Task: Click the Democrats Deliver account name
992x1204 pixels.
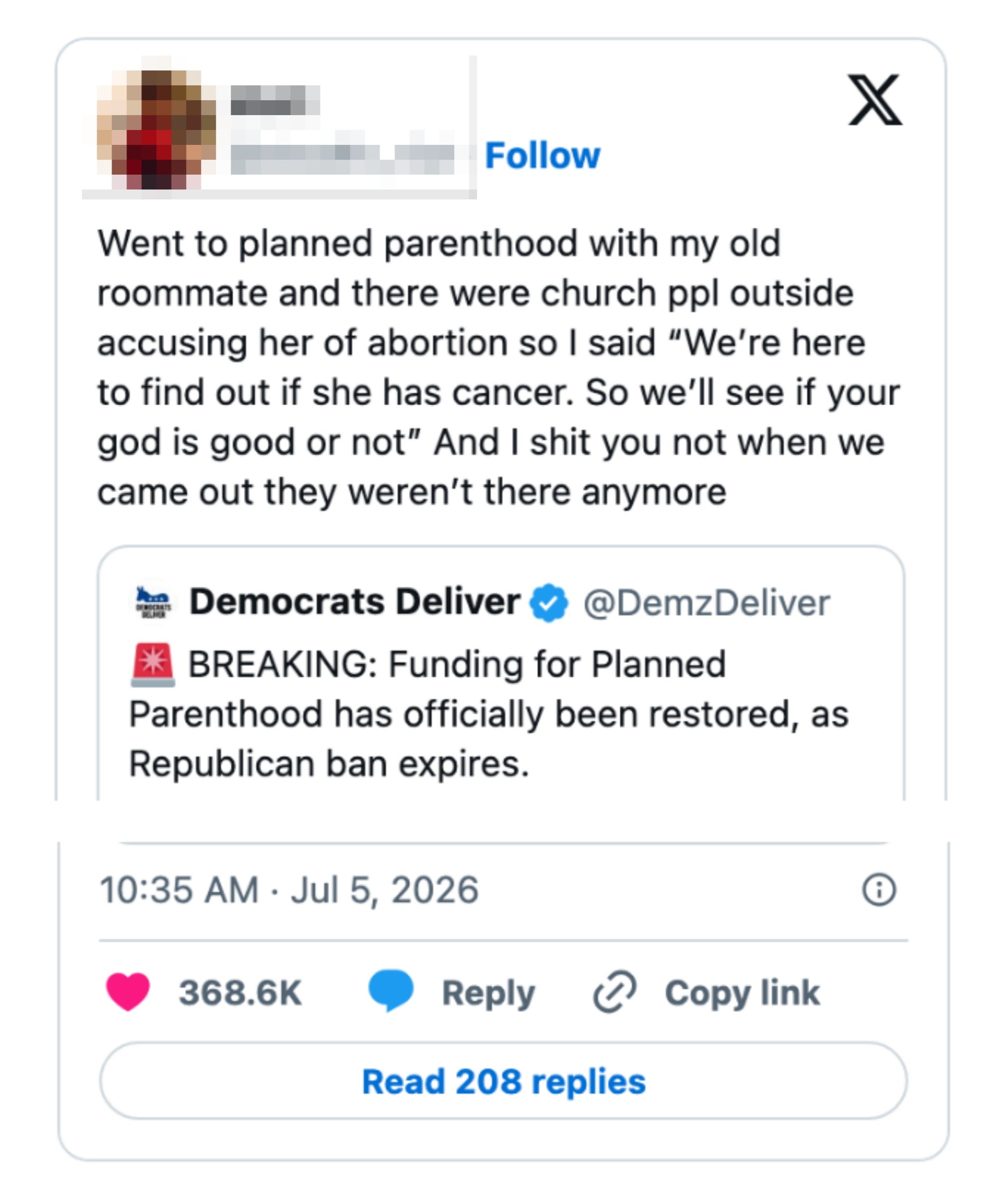Action: (x=355, y=602)
